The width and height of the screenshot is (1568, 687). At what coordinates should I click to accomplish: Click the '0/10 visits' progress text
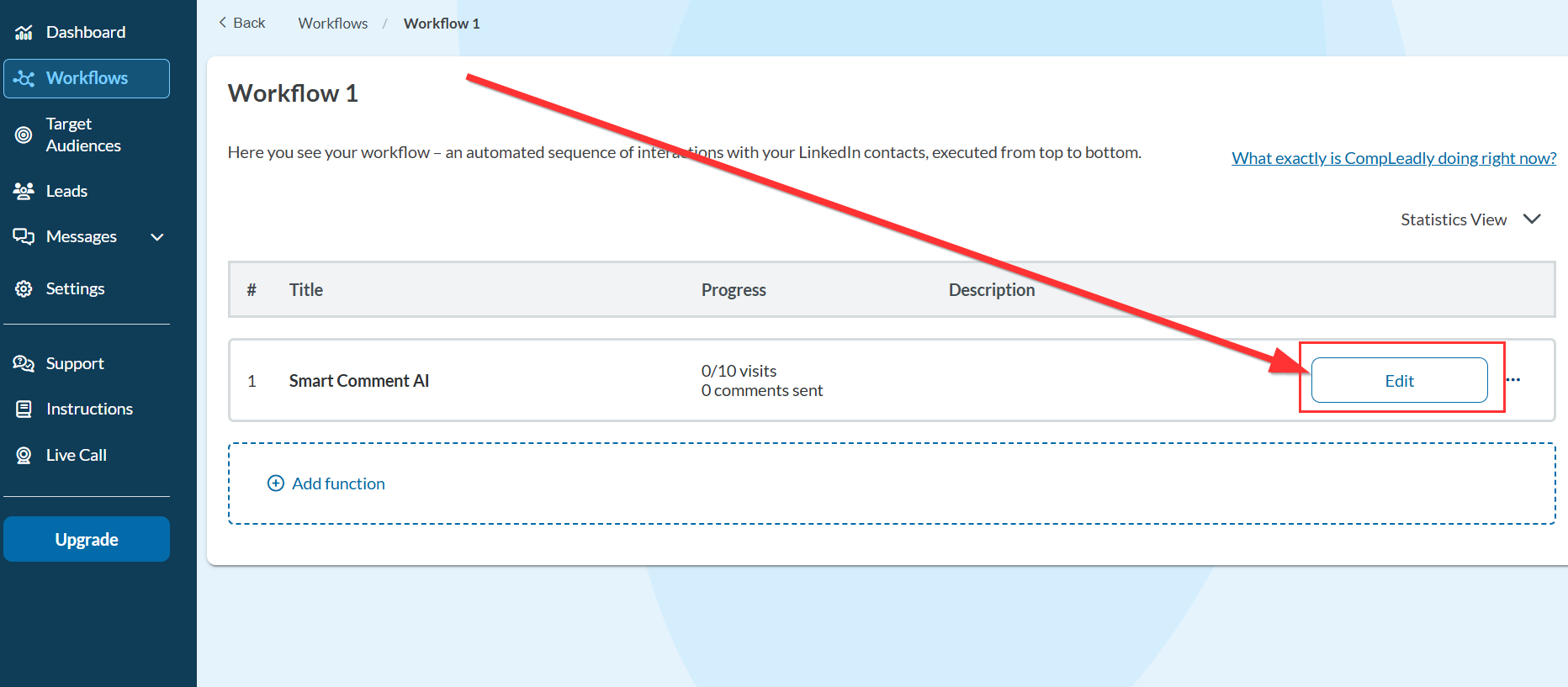pyautogui.click(x=739, y=371)
